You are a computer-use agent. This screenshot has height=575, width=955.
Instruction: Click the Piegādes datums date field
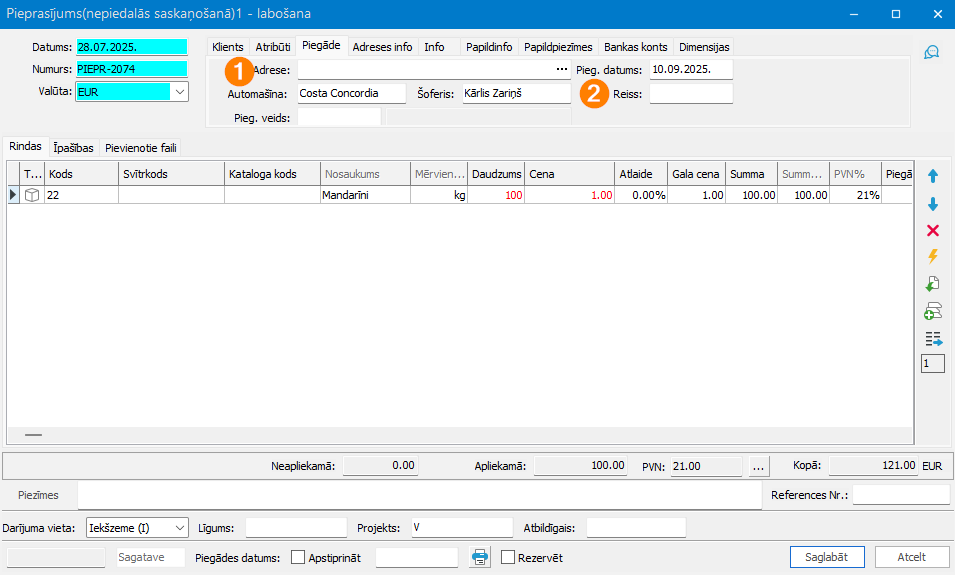pos(417,557)
